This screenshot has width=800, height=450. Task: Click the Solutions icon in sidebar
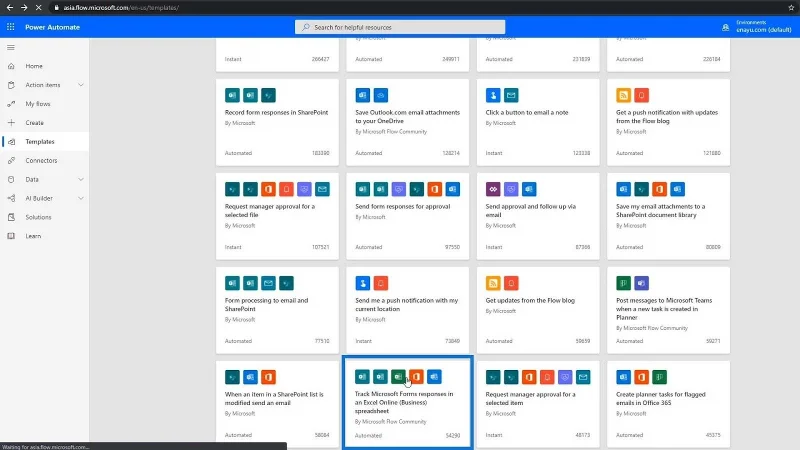(x=11, y=217)
